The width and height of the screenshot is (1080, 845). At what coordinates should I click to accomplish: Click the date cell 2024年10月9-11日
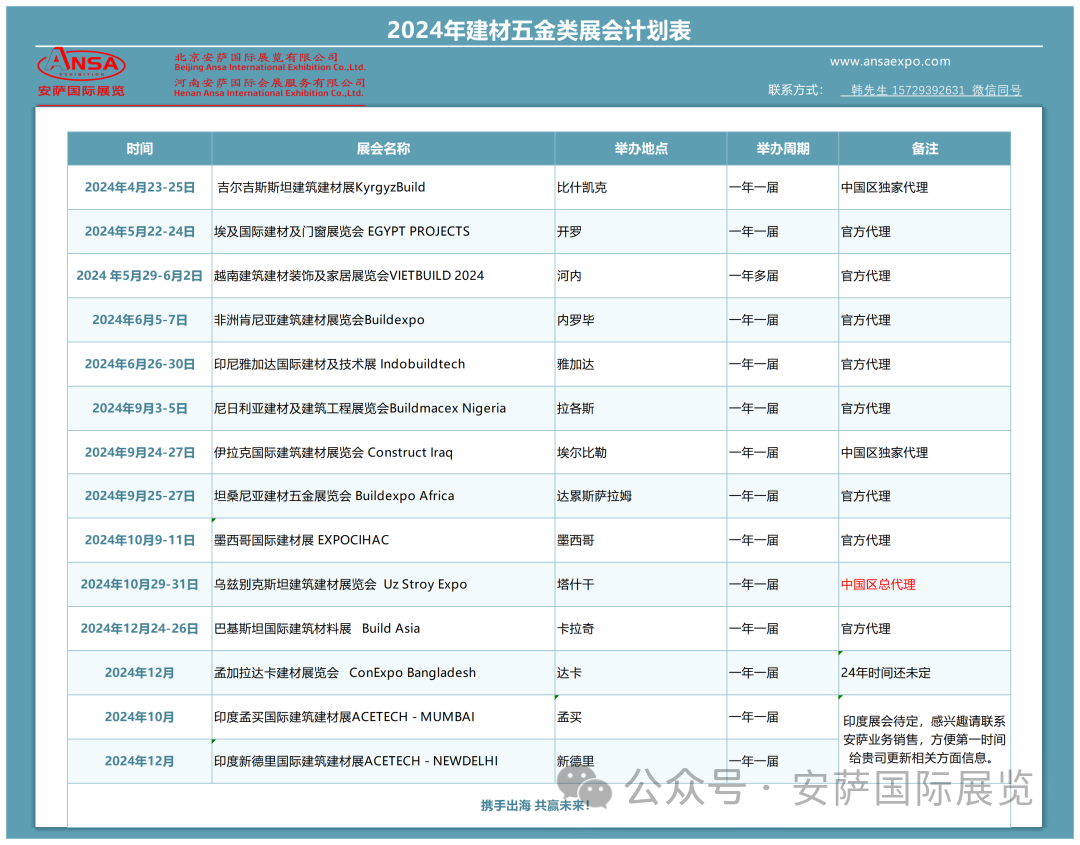[x=140, y=540]
